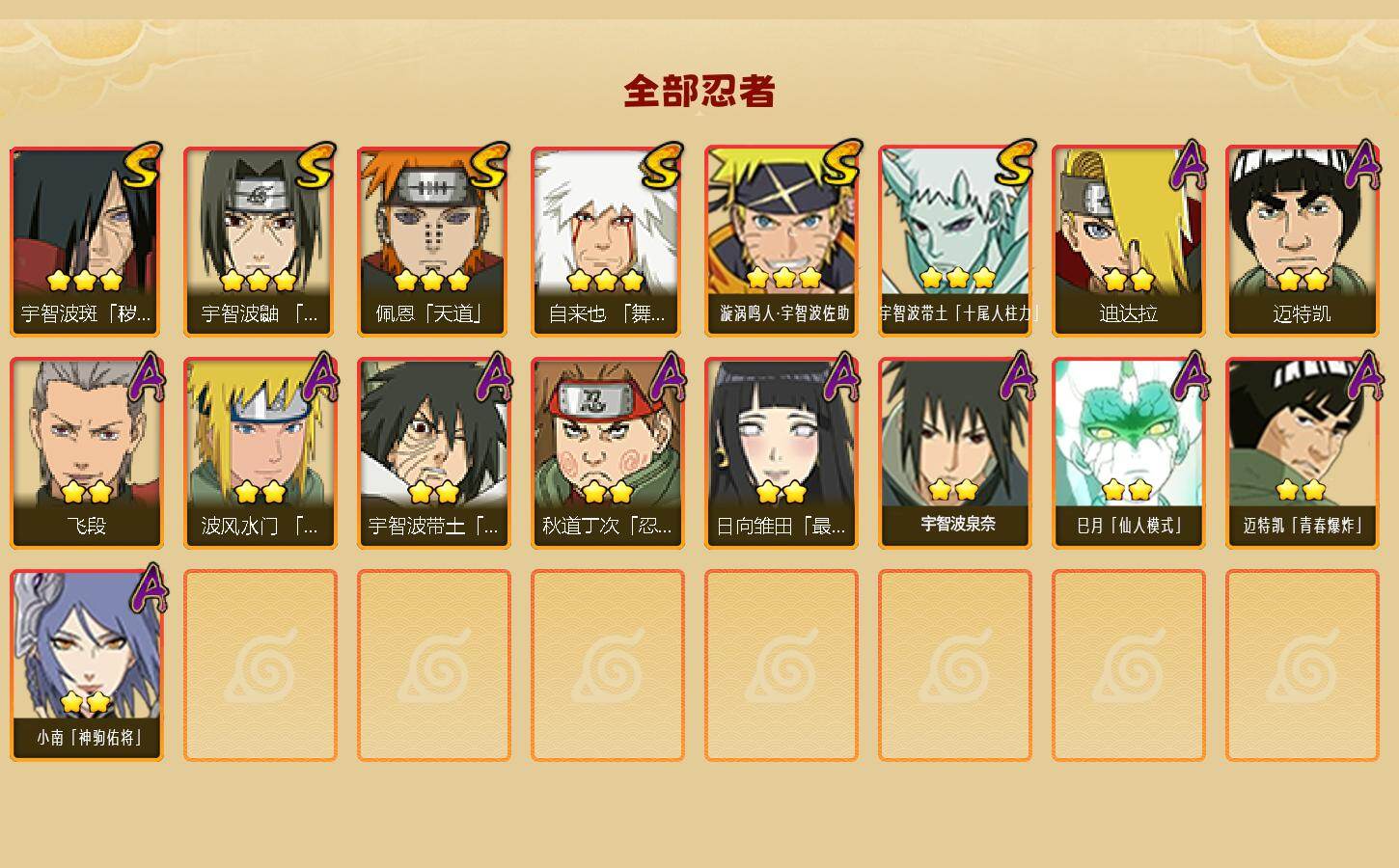This screenshot has height=868, width=1399.
Task: Choose the 迈特凯 ninja card
Action: pos(1303,241)
